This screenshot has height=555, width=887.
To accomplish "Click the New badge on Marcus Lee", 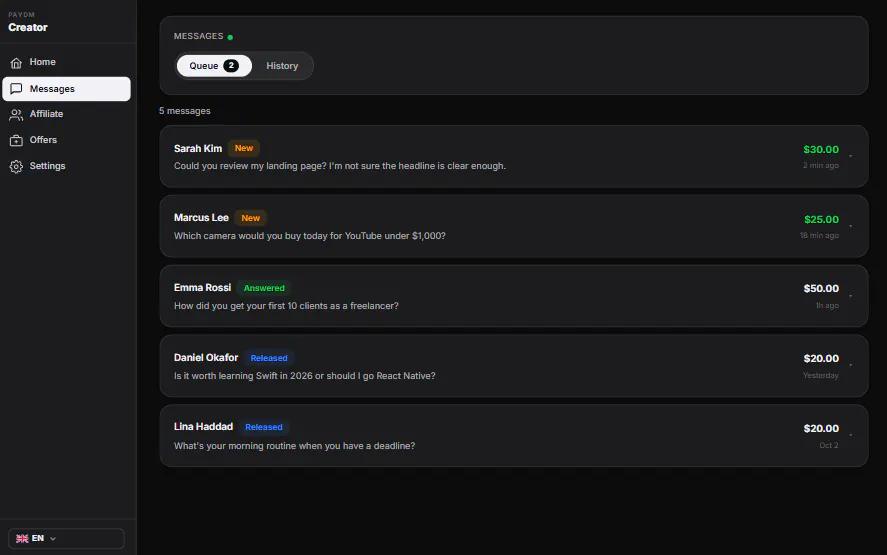I will coord(251,218).
